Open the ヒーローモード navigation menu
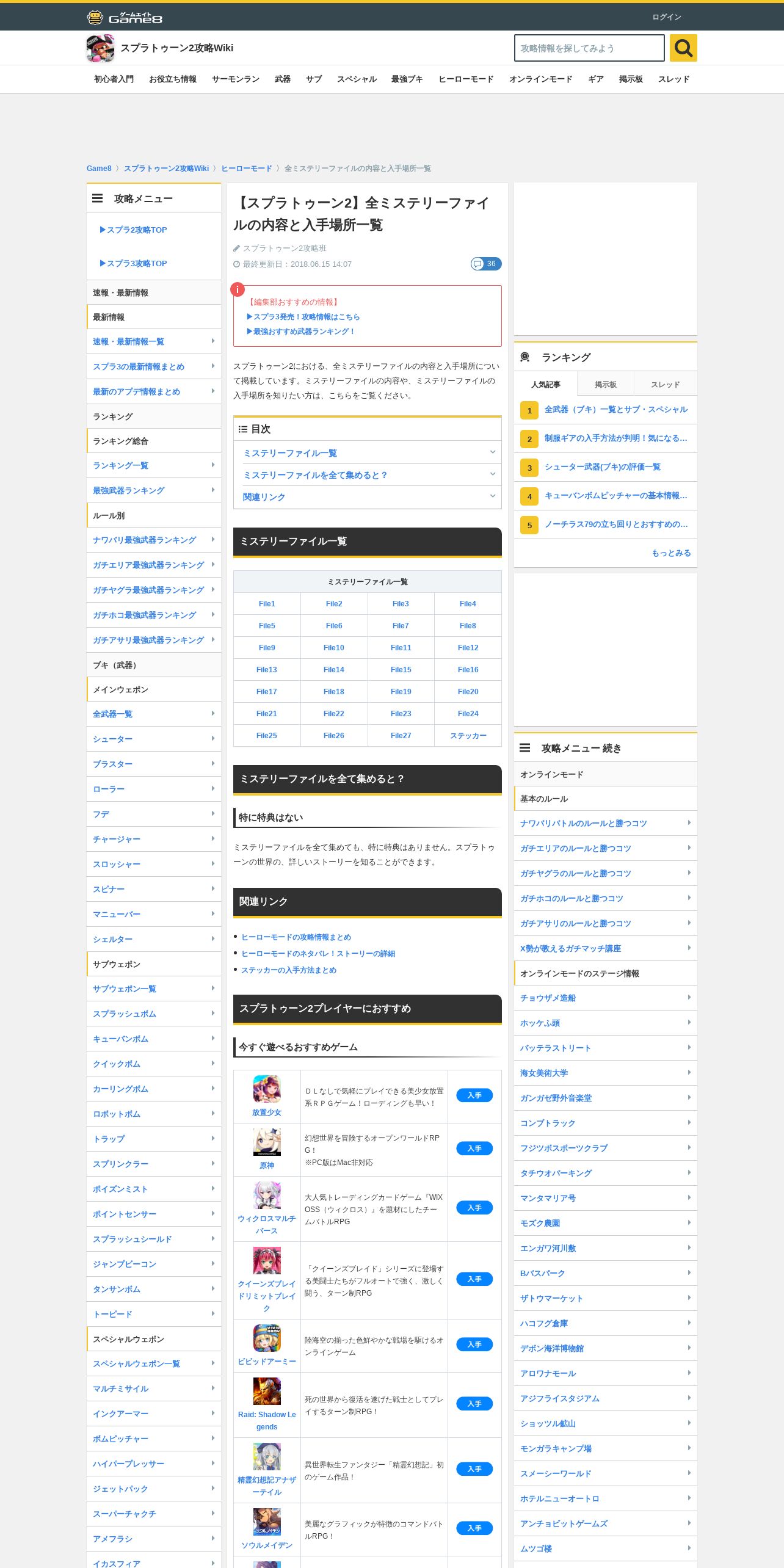Image resolution: width=784 pixels, height=1568 pixels. coord(466,79)
